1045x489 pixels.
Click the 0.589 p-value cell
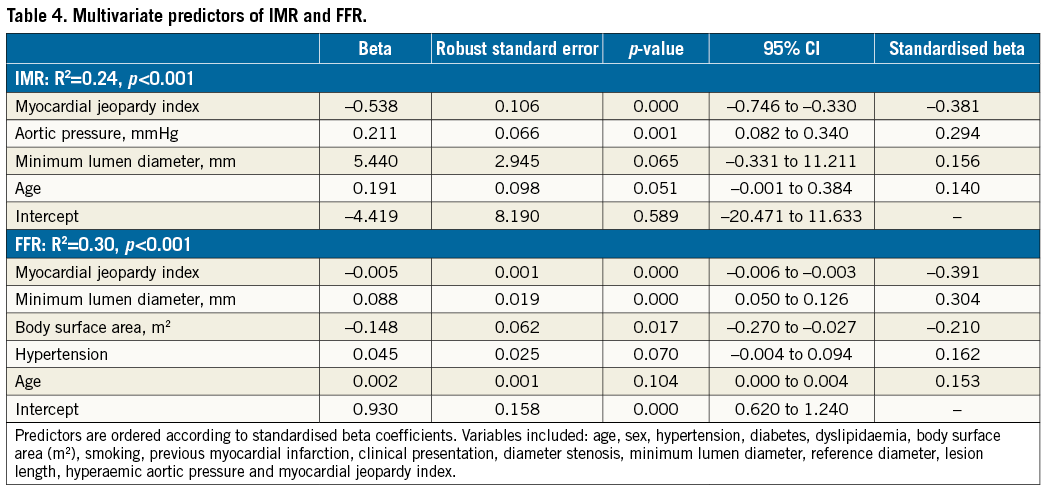pos(655,216)
